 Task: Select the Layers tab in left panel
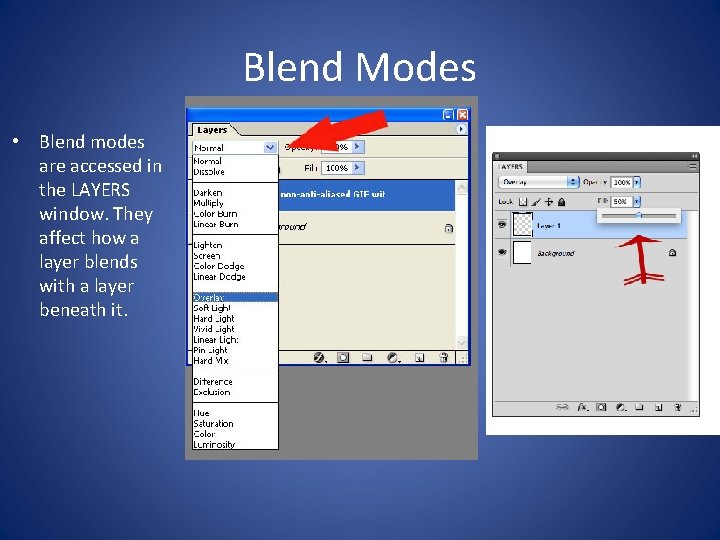pos(212,130)
